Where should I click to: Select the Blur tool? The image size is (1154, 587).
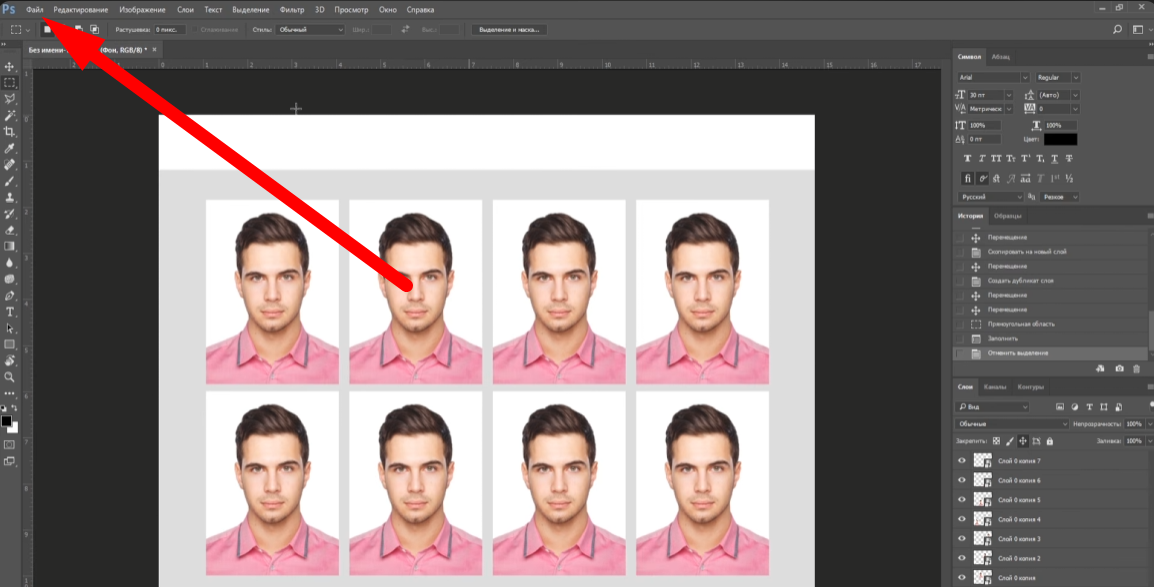[10, 263]
